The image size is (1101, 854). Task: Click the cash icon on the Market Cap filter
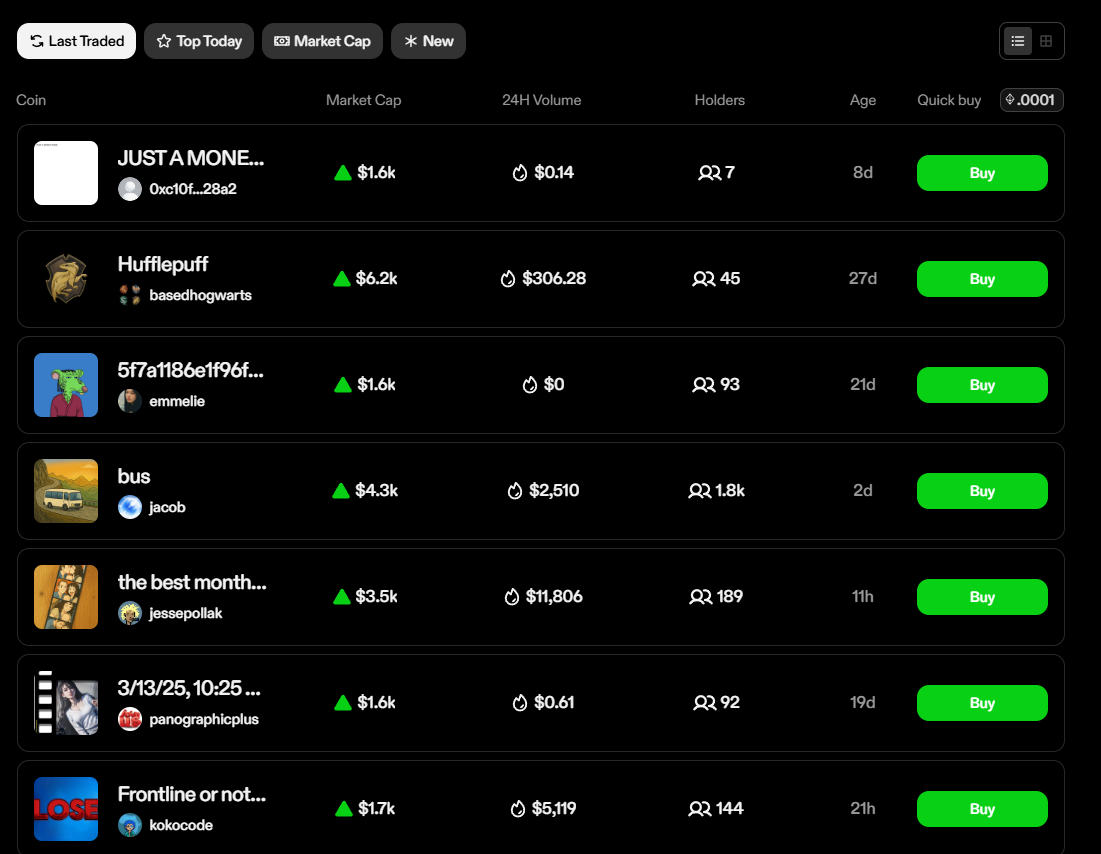coord(283,41)
